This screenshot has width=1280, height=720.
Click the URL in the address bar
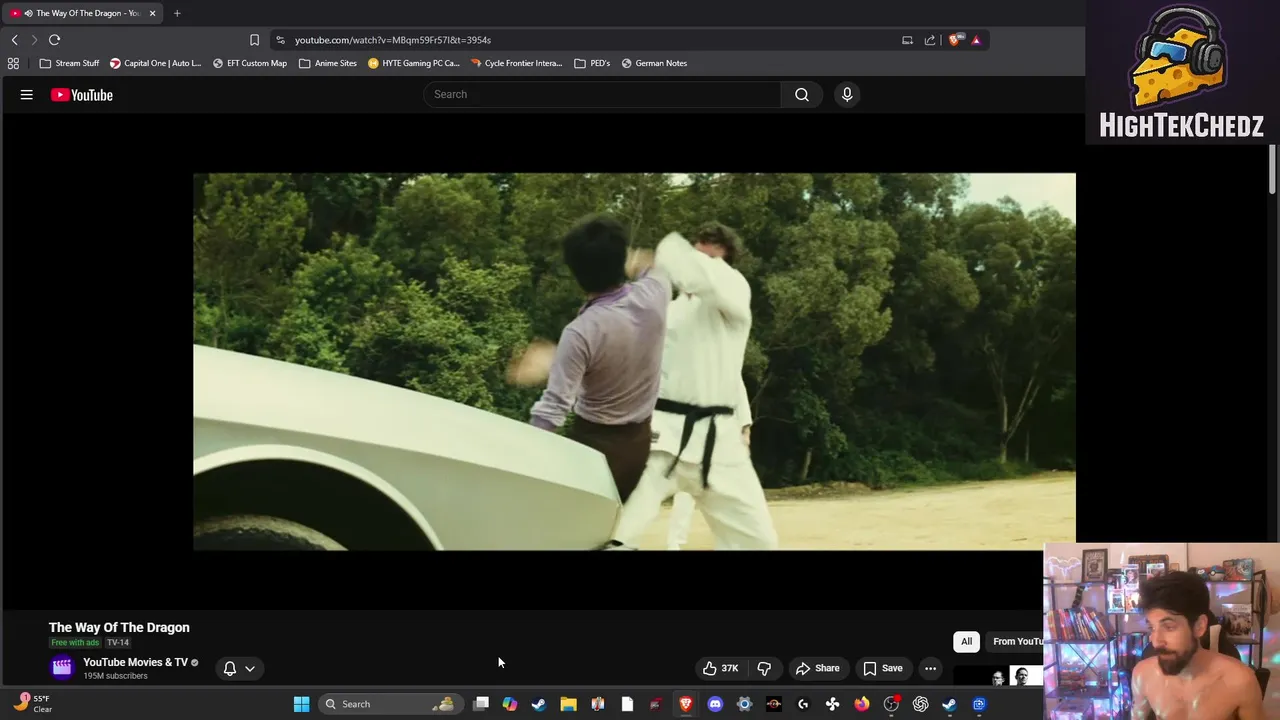point(393,40)
